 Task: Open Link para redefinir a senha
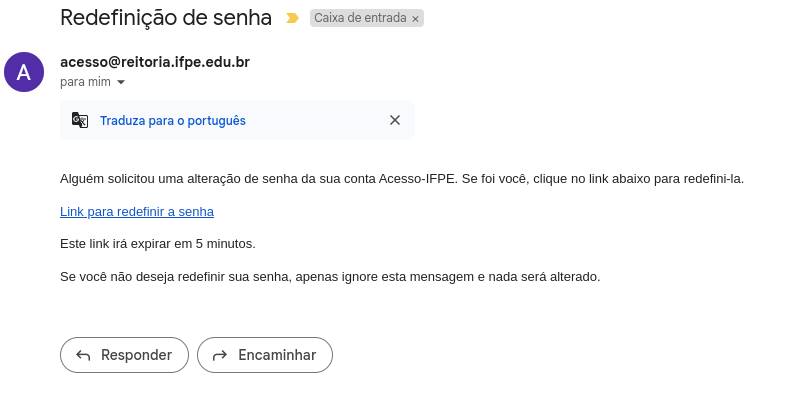click(x=137, y=211)
